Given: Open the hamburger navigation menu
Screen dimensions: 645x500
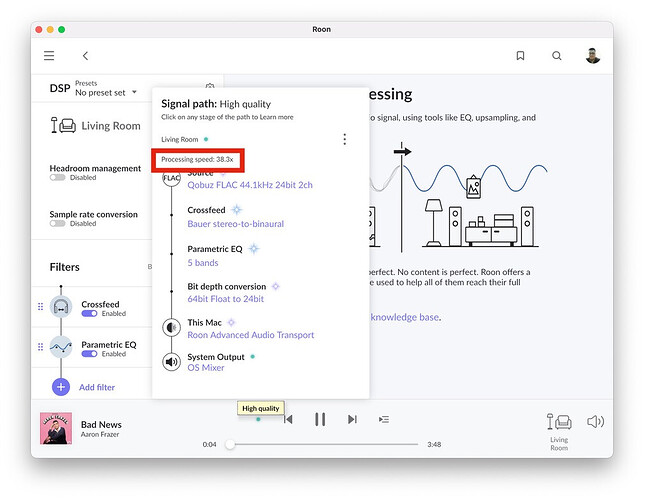Looking at the screenshot, I should [49, 56].
